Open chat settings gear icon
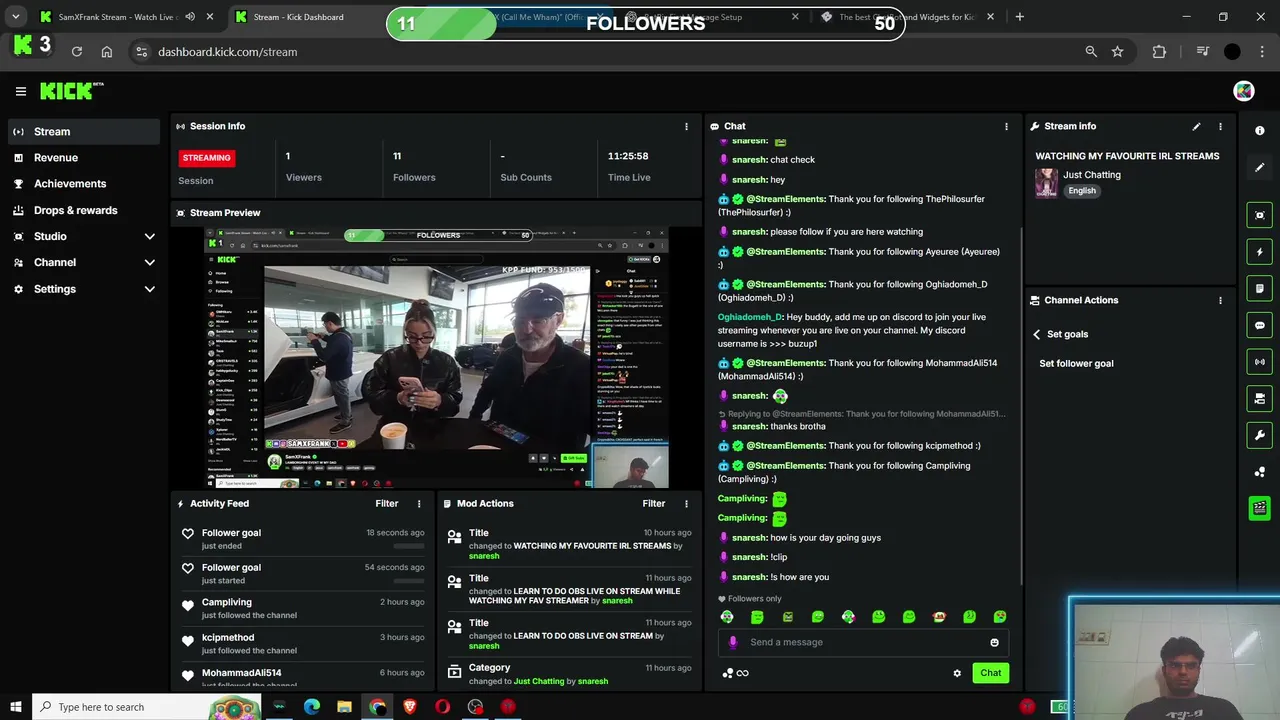The height and width of the screenshot is (720, 1280). pyautogui.click(x=957, y=673)
